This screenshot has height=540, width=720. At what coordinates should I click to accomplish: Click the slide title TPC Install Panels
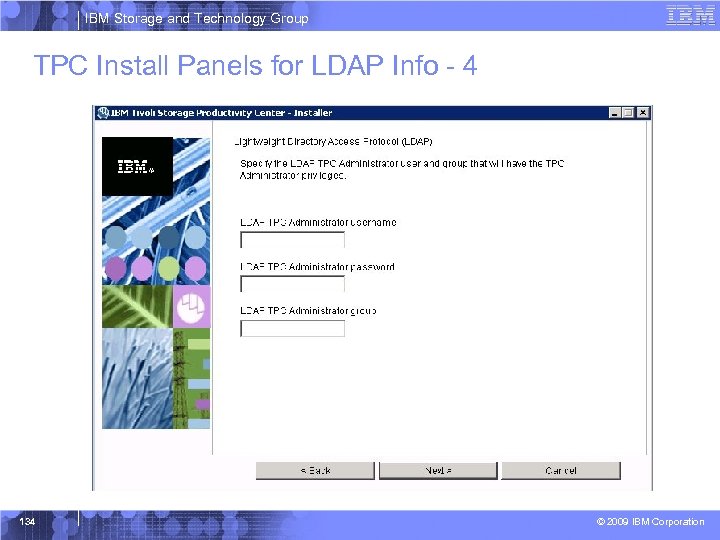tap(255, 65)
